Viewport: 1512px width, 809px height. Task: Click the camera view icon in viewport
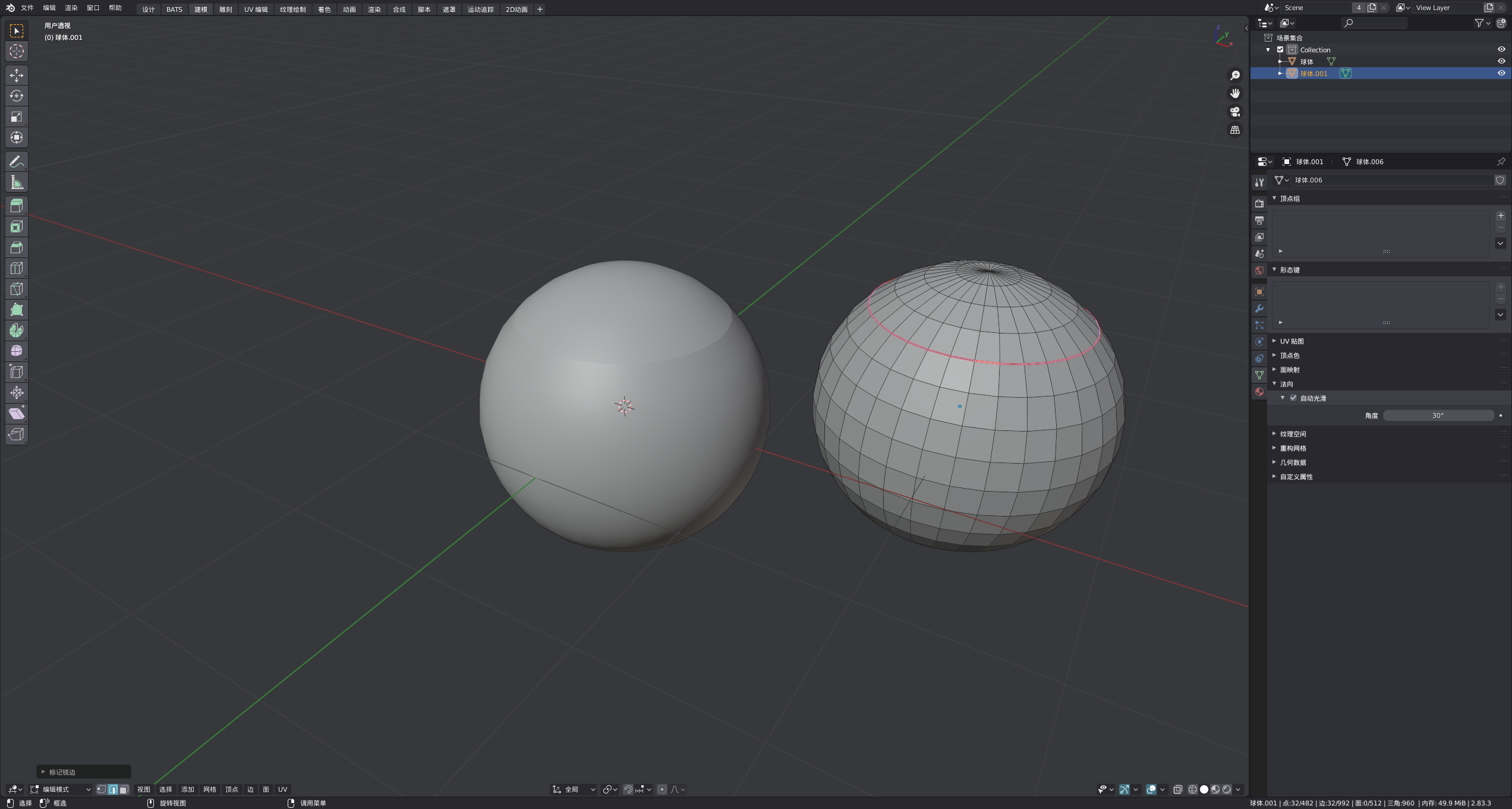[x=1235, y=112]
